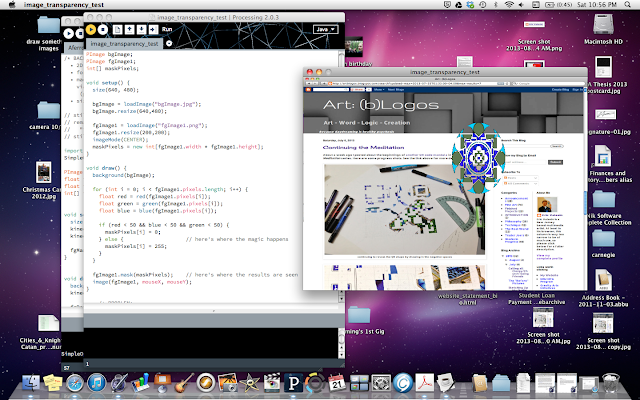This screenshot has width=640, height=400.
Task: Click the 'here's where the magic happens' comment
Action: coord(237,239)
